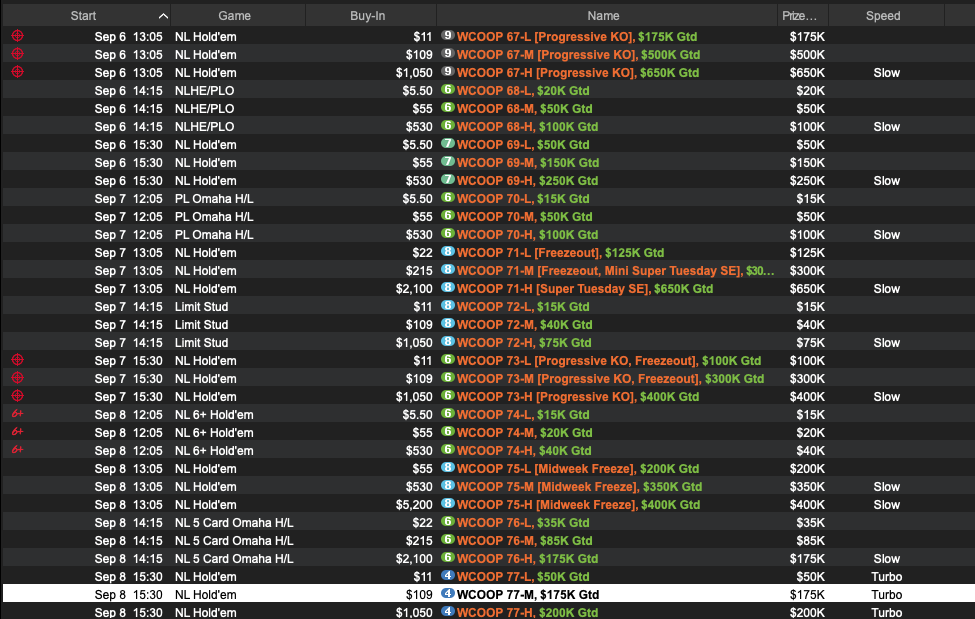Click the $1,050 buy-in of WCOOP 72-H

pyautogui.click(x=414, y=343)
